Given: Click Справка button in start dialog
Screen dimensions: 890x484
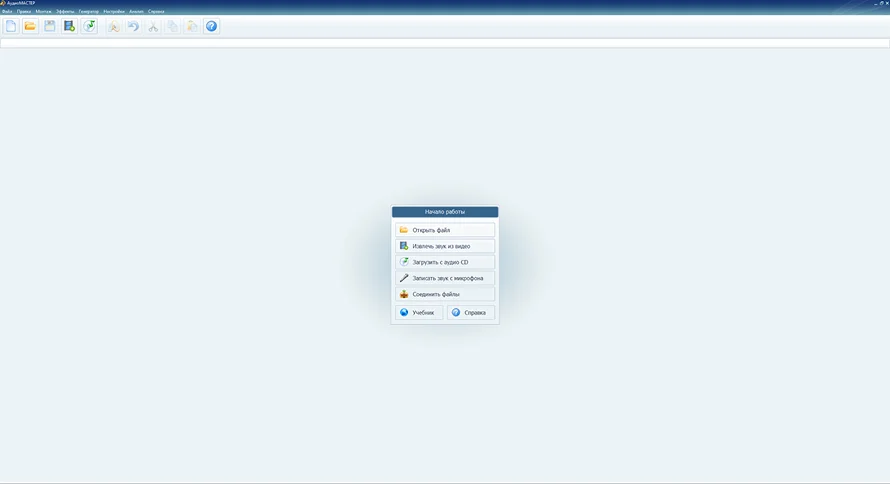Looking at the screenshot, I should tap(471, 313).
